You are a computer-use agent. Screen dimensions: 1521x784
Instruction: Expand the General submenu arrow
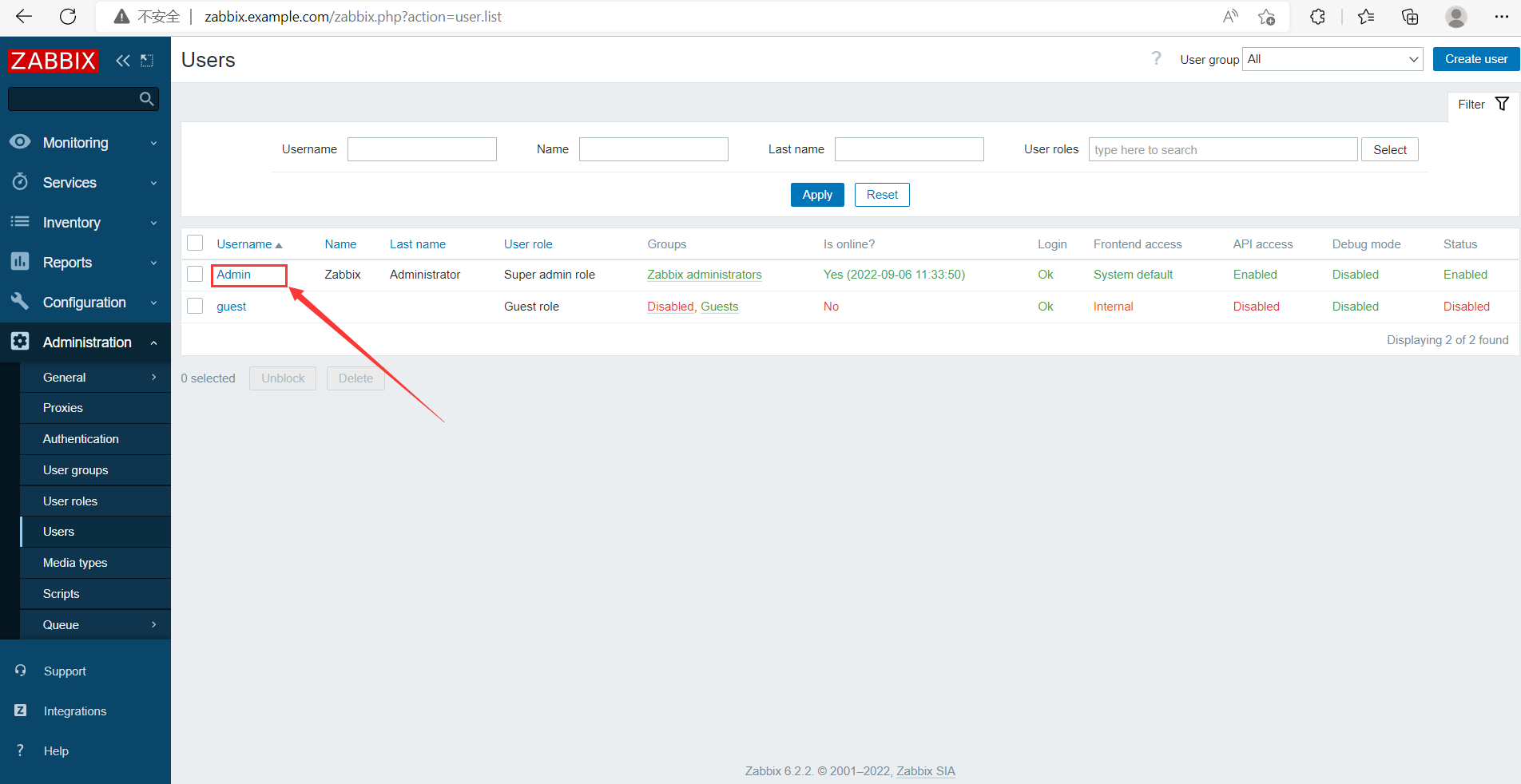click(x=154, y=377)
